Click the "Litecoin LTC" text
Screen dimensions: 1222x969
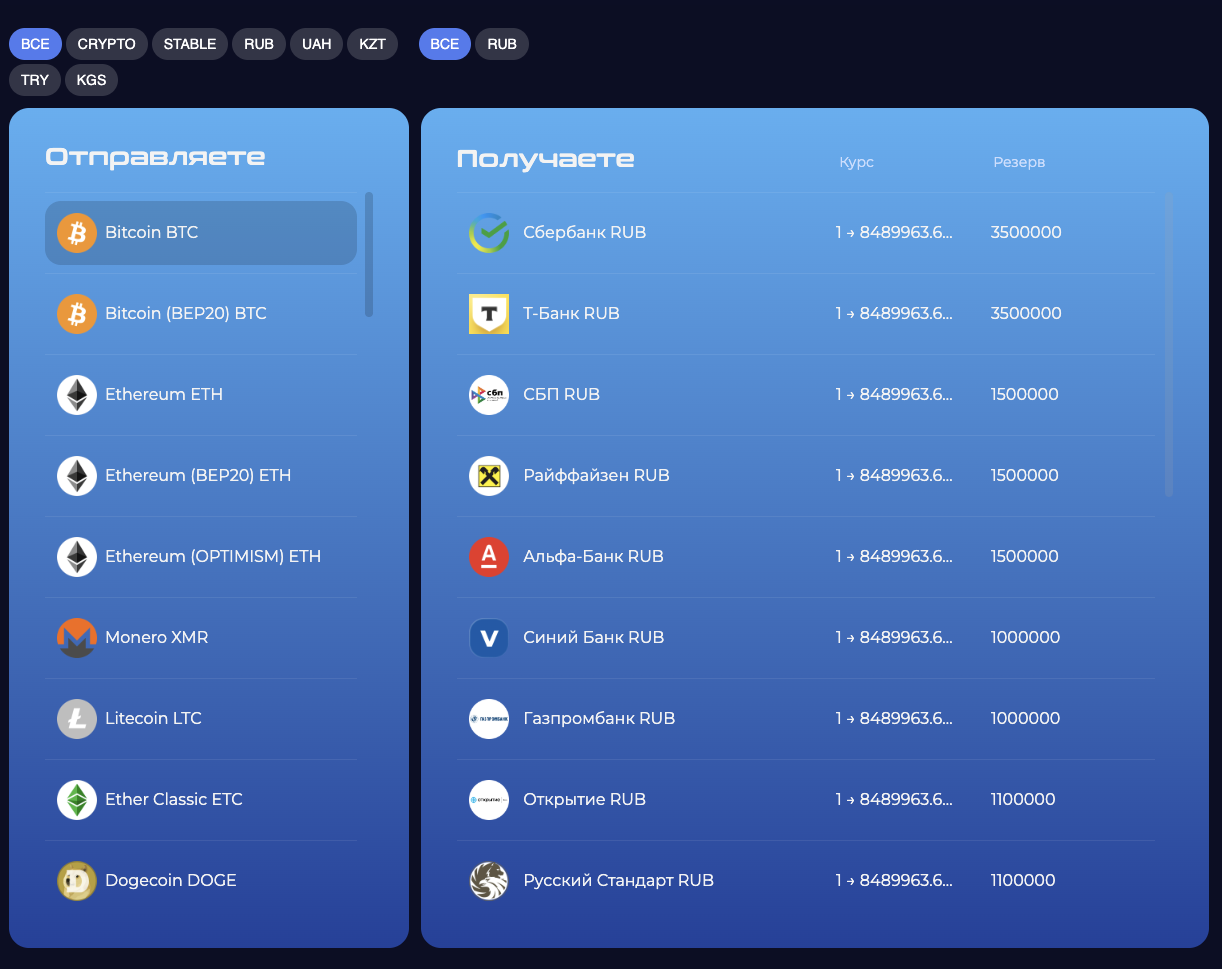point(153,718)
